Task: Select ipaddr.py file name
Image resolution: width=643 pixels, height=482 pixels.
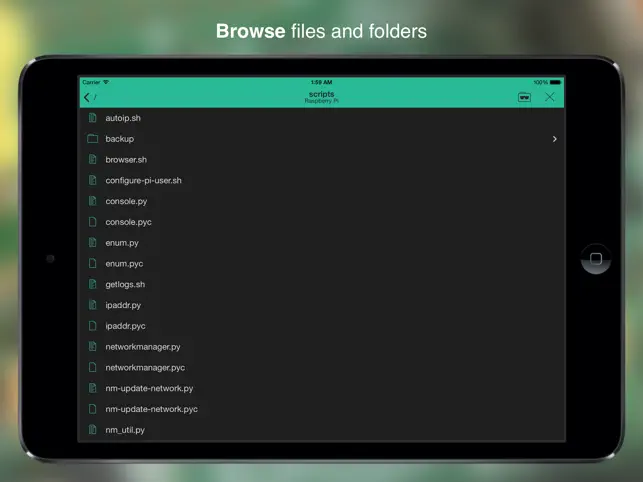Action: tap(123, 306)
